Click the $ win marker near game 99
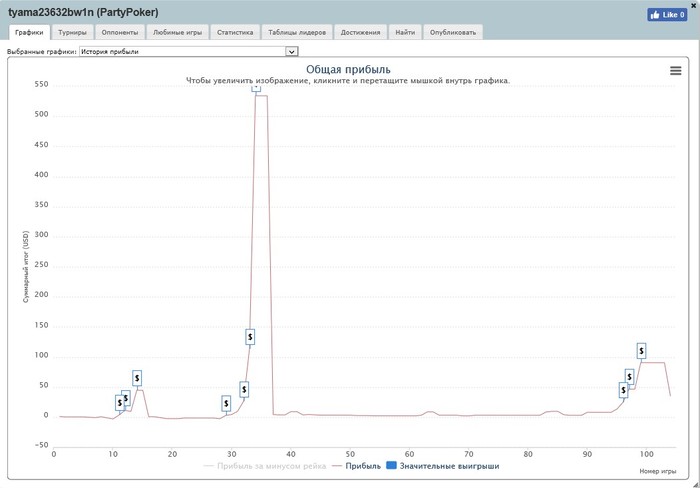700x488 pixels. [642, 351]
